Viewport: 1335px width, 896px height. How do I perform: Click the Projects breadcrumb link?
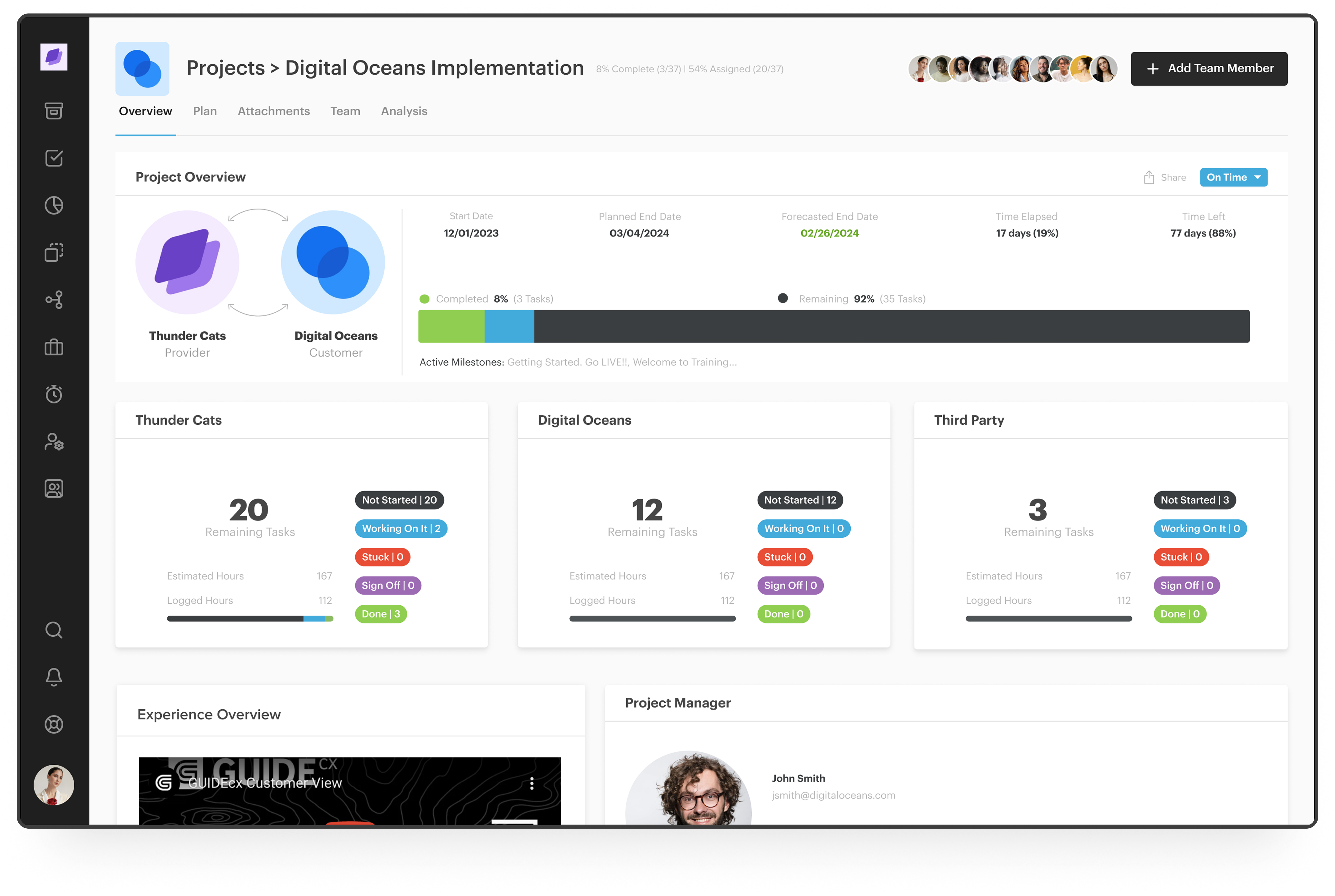coord(226,68)
